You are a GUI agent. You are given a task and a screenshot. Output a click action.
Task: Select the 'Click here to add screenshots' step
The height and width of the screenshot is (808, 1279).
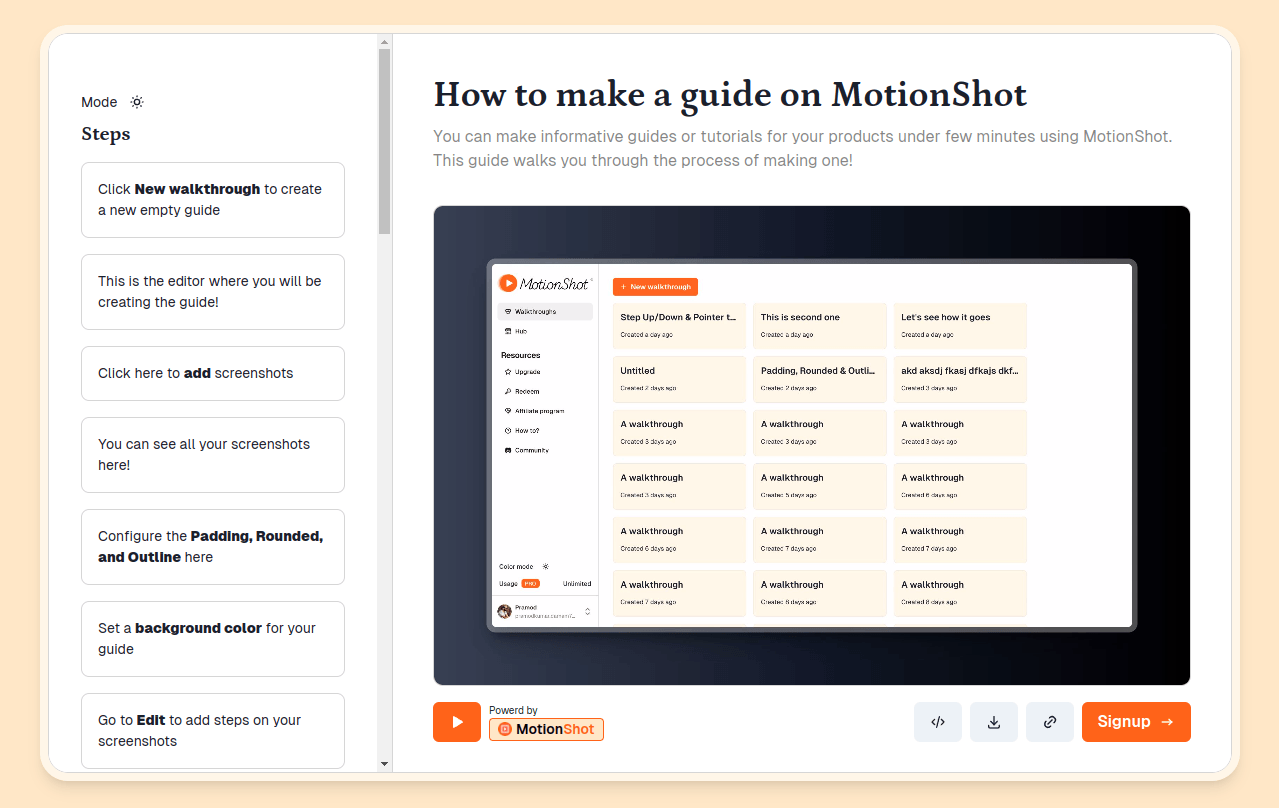pyautogui.click(x=213, y=373)
